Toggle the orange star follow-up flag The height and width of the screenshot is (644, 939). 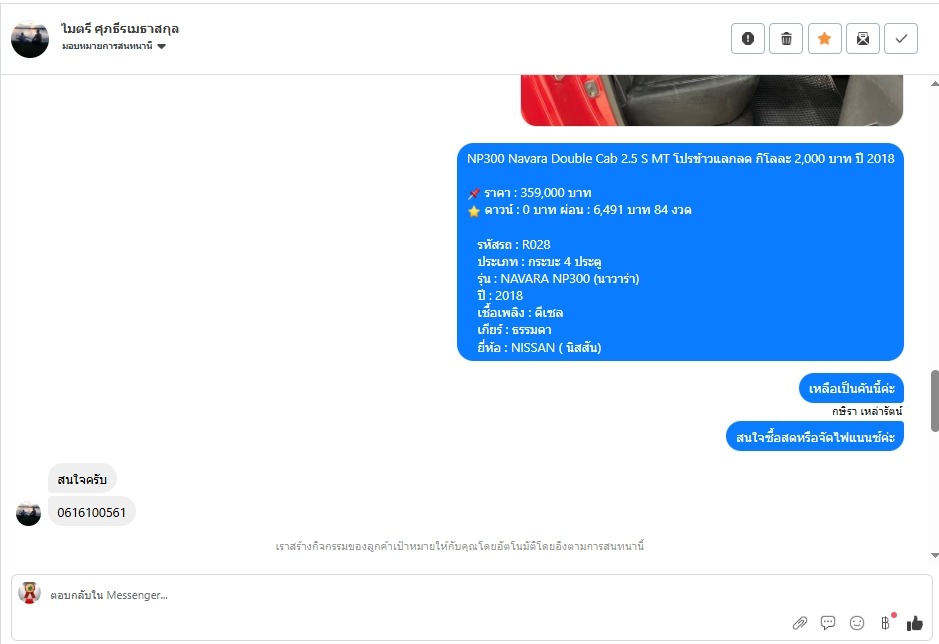[x=825, y=39]
